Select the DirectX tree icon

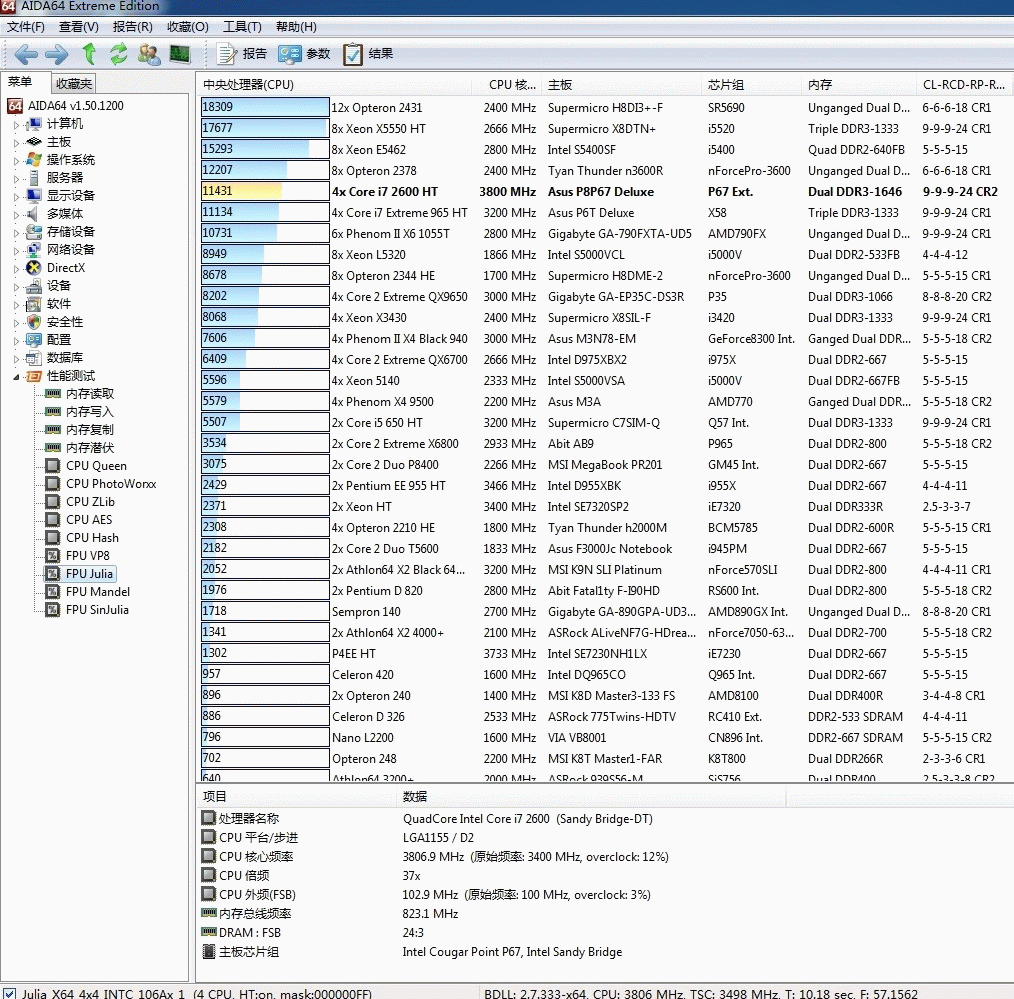(x=35, y=268)
